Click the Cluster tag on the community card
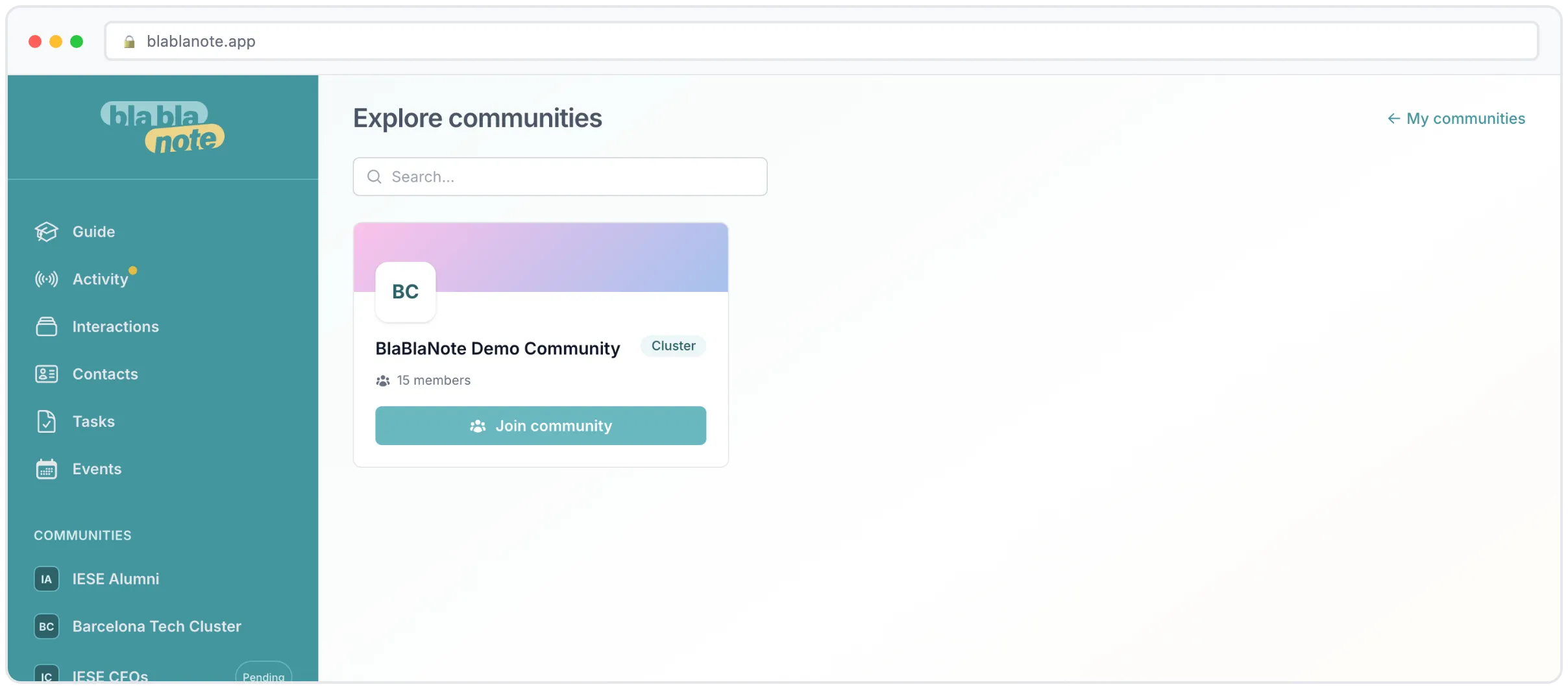Screen dimensions: 1568x689 [x=673, y=346]
